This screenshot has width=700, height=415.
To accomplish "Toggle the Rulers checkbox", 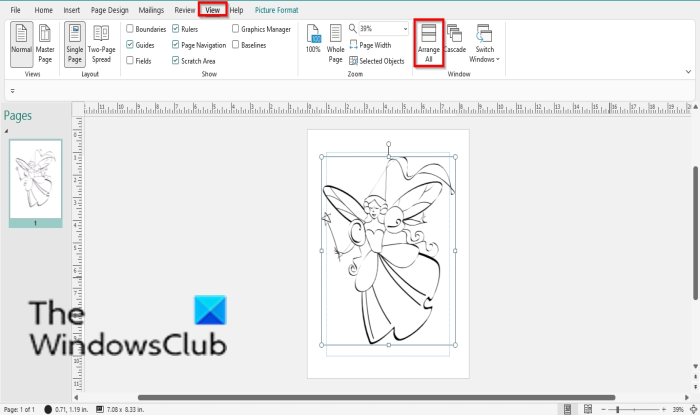I will (177, 29).
